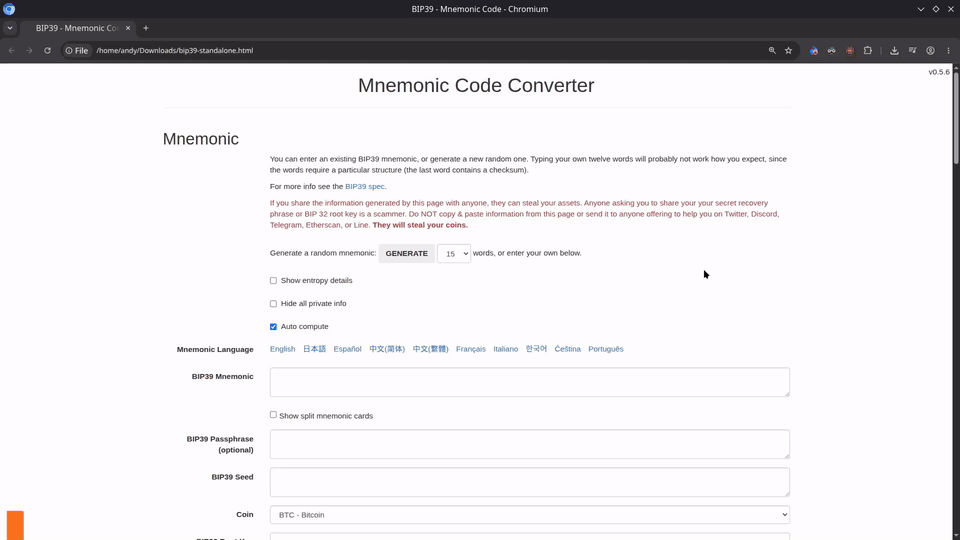Click the File site info chip
This screenshot has width=960, height=540.
(77, 50)
